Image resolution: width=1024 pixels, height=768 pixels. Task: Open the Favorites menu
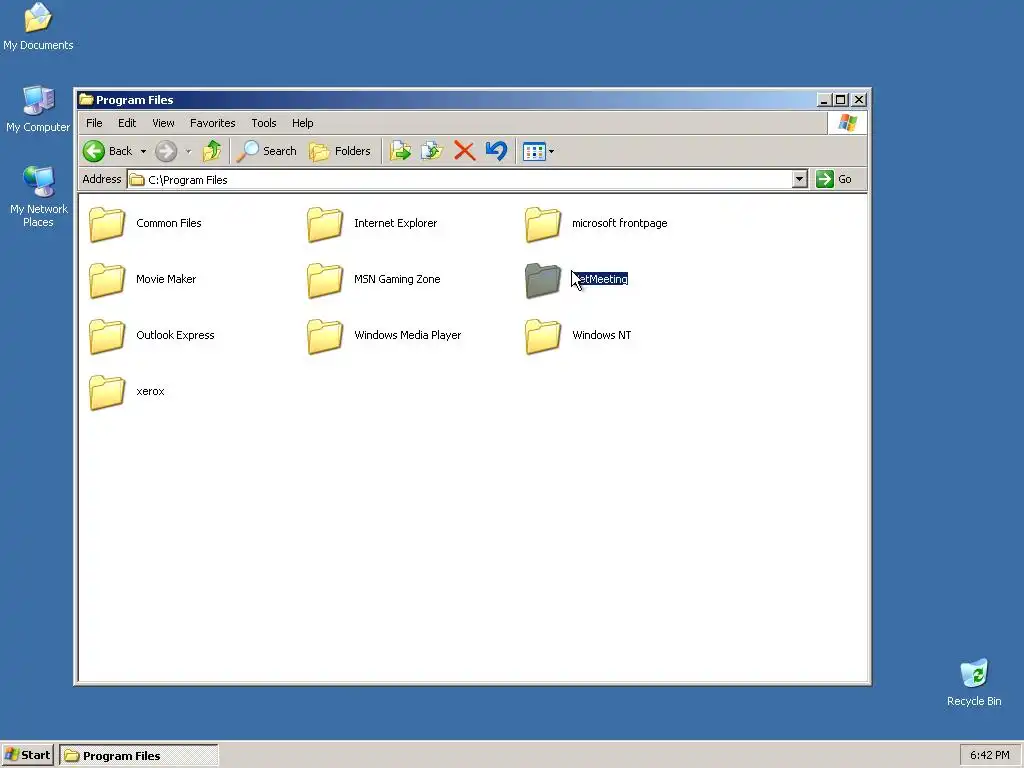pyautogui.click(x=212, y=123)
